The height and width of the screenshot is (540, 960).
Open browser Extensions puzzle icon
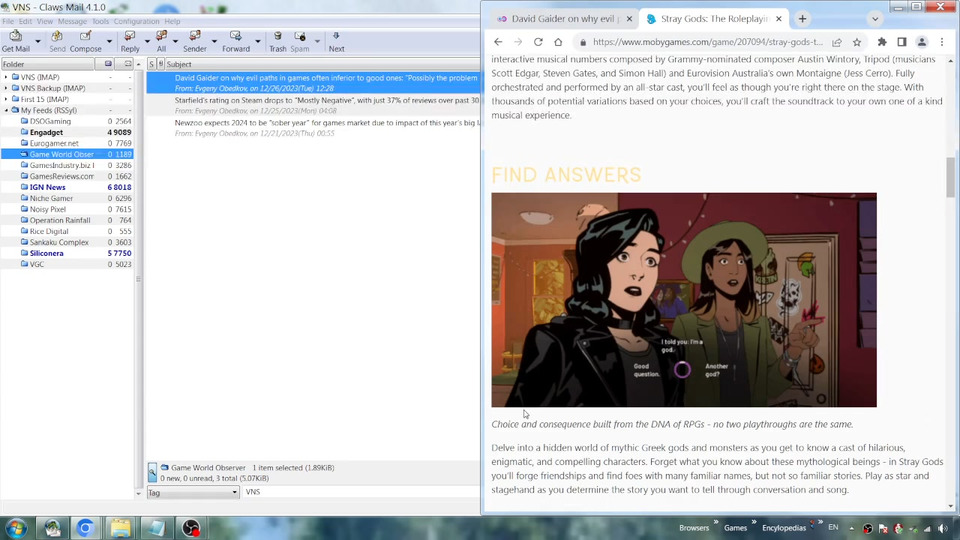[x=882, y=42]
